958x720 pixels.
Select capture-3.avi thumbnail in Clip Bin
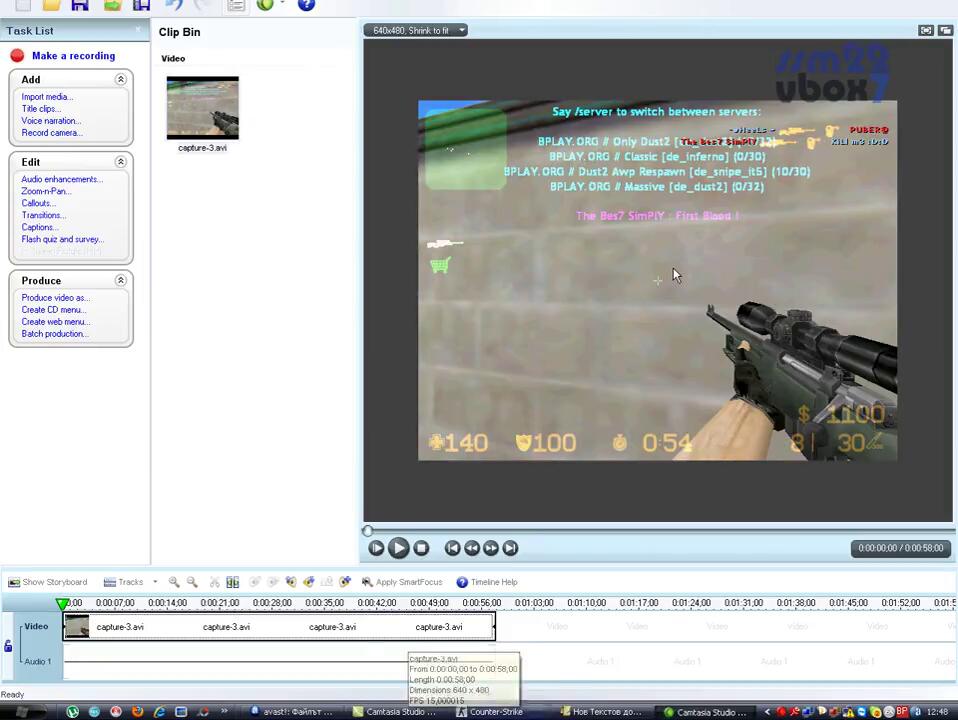(202, 108)
